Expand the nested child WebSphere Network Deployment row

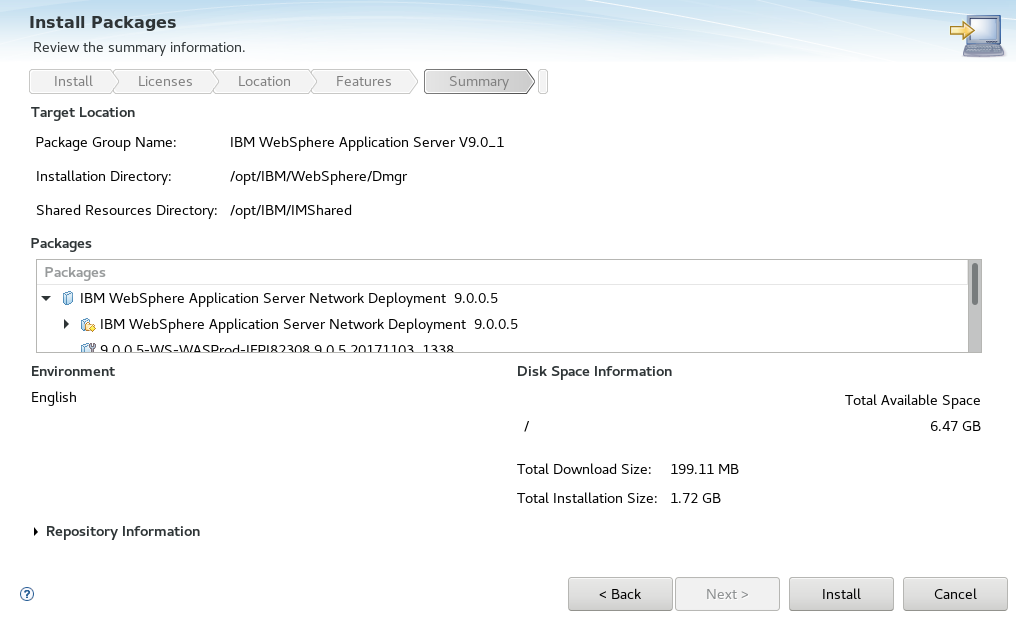[66, 324]
